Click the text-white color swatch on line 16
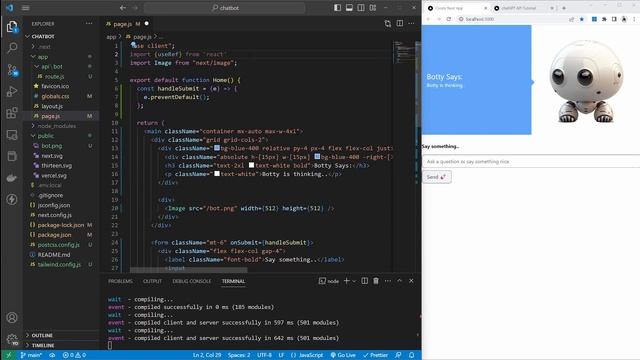The width and height of the screenshot is (640, 360). click(x=217, y=173)
